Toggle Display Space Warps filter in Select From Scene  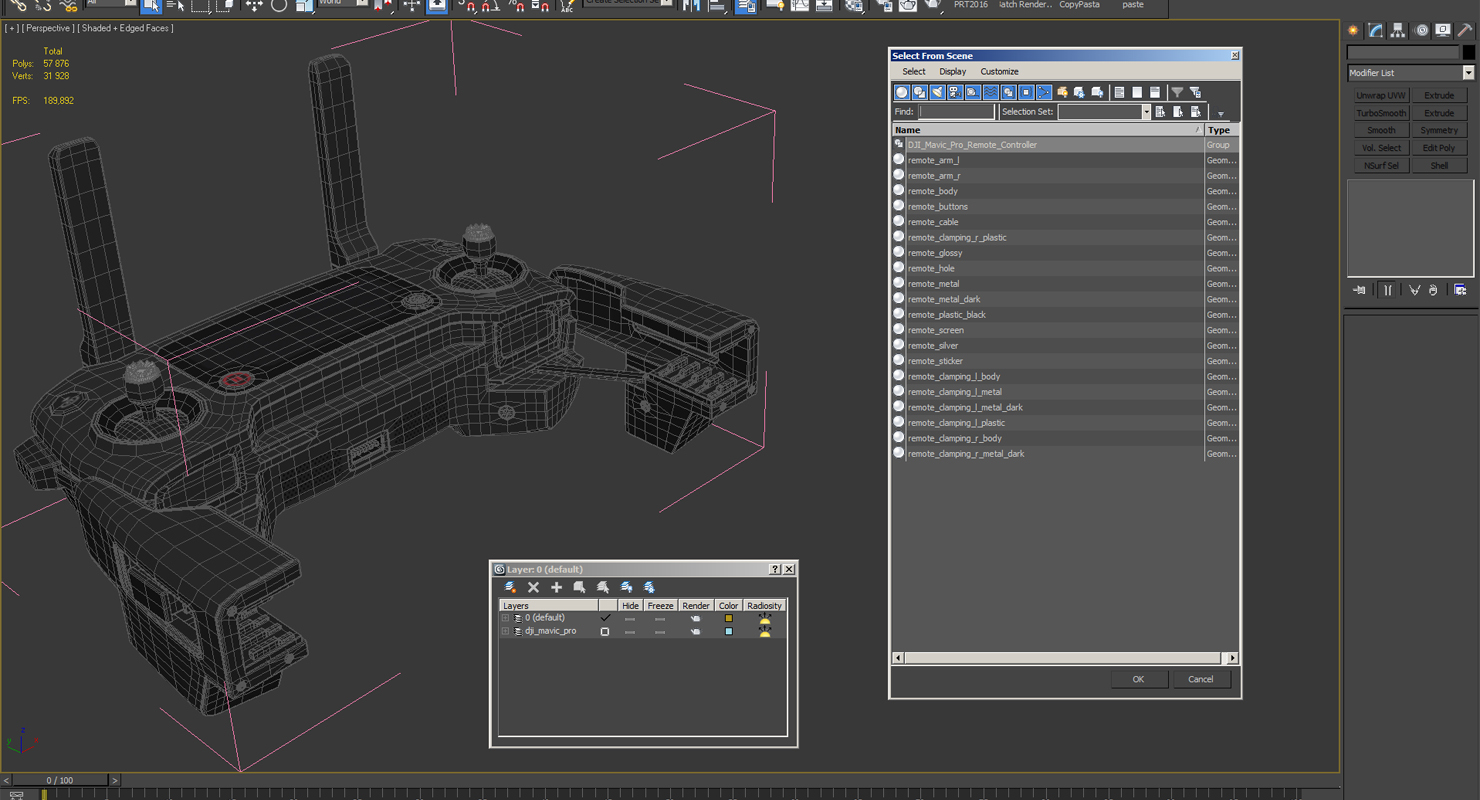991,92
